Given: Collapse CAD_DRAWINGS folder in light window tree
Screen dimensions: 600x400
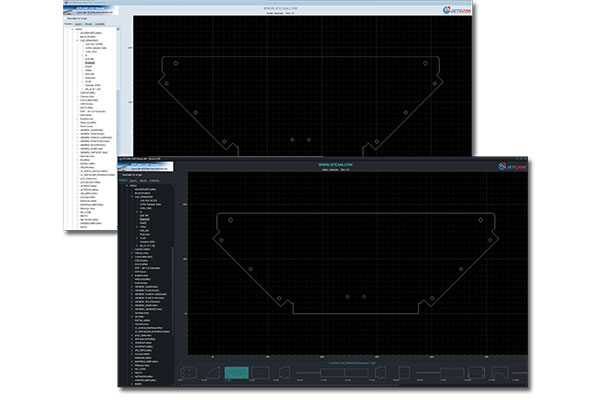Looking at the screenshot, I should tap(77, 40).
